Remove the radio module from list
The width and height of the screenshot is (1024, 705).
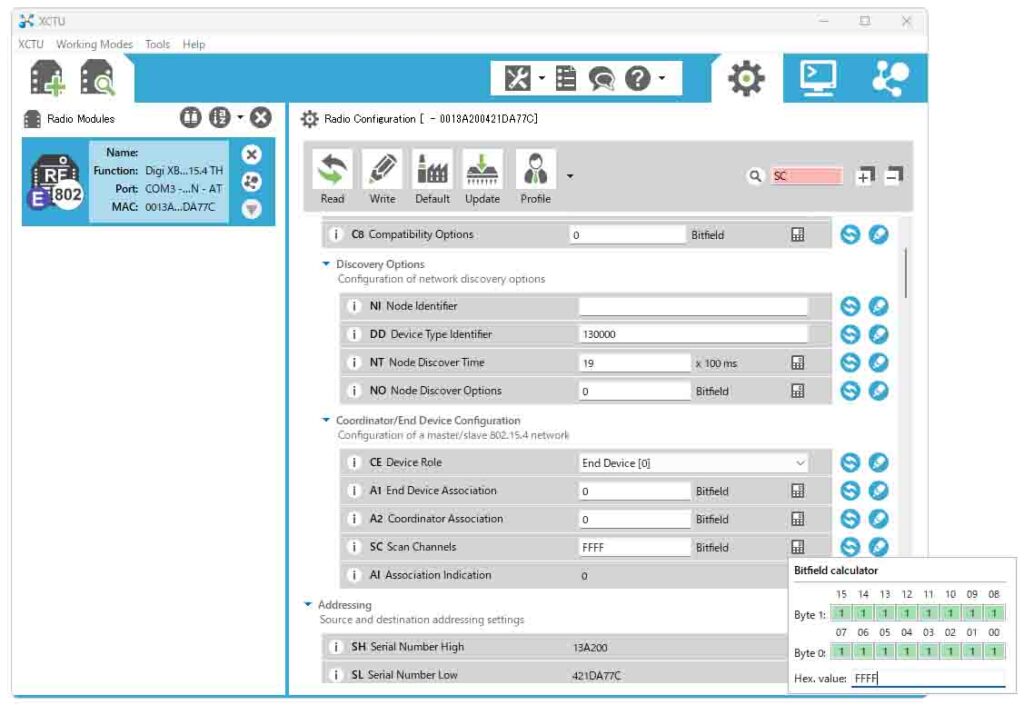pos(252,154)
